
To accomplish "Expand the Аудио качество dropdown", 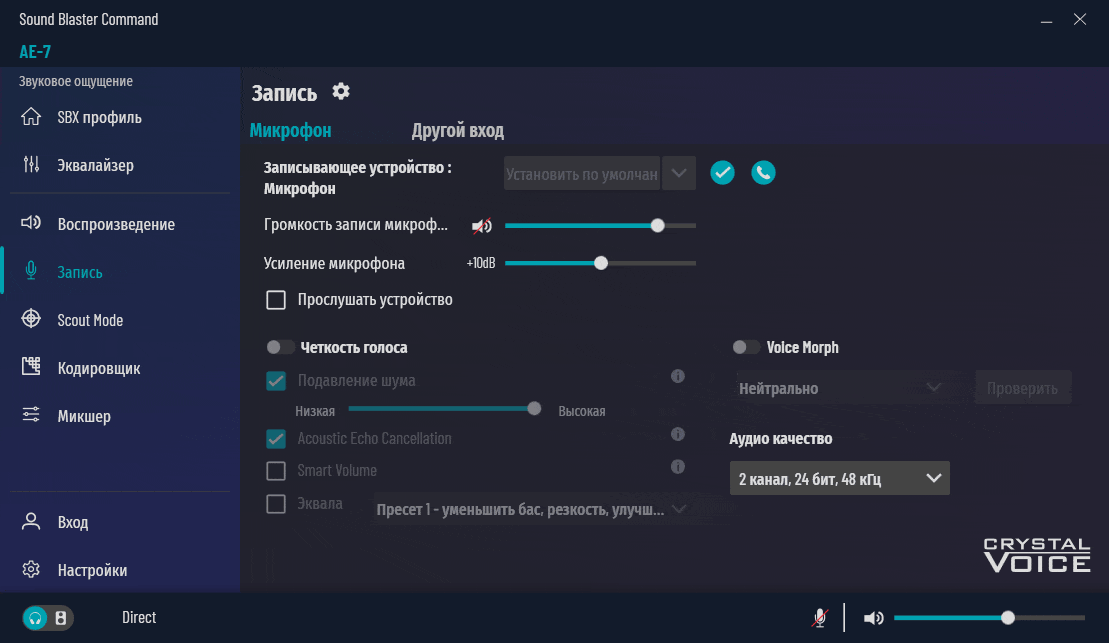I will click(x=839, y=479).
